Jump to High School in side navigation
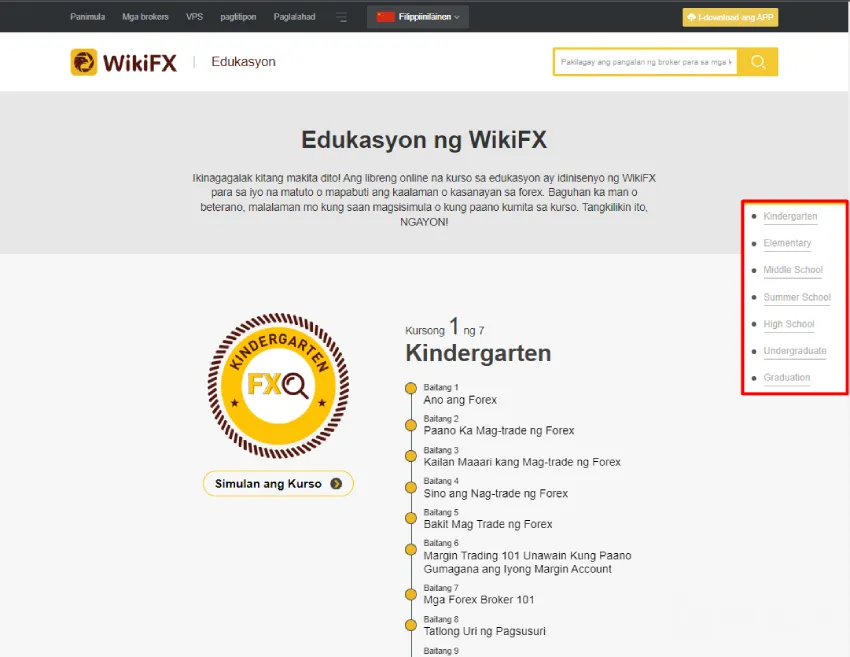The height and width of the screenshot is (657, 850). tap(789, 324)
